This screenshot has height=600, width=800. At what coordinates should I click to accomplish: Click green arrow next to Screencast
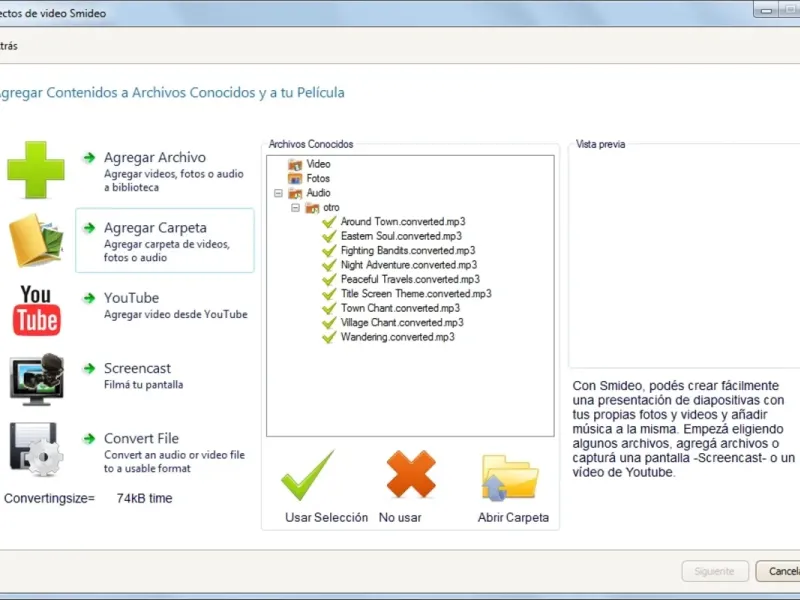coord(89,368)
